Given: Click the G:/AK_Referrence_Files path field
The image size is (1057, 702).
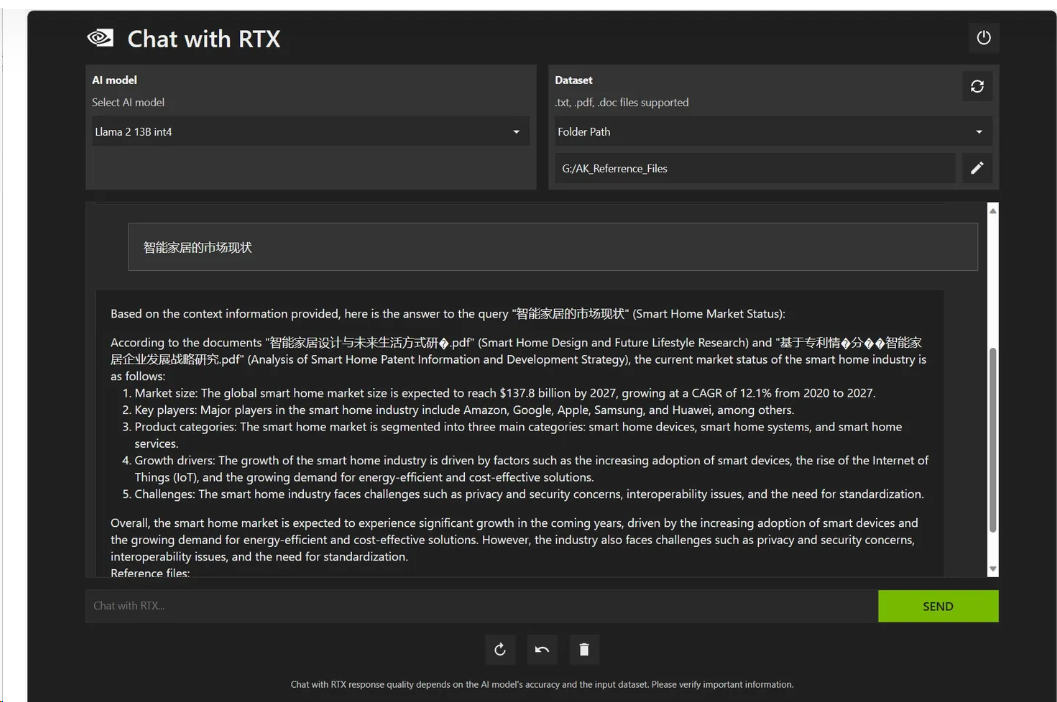Looking at the screenshot, I should point(755,168).
